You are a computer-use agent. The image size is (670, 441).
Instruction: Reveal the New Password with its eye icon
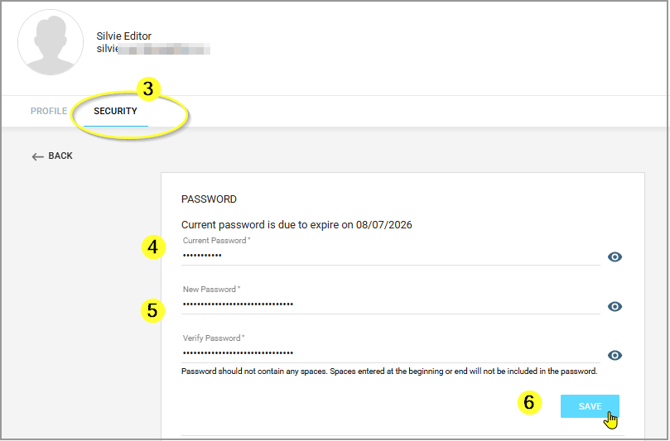[615, 306]
